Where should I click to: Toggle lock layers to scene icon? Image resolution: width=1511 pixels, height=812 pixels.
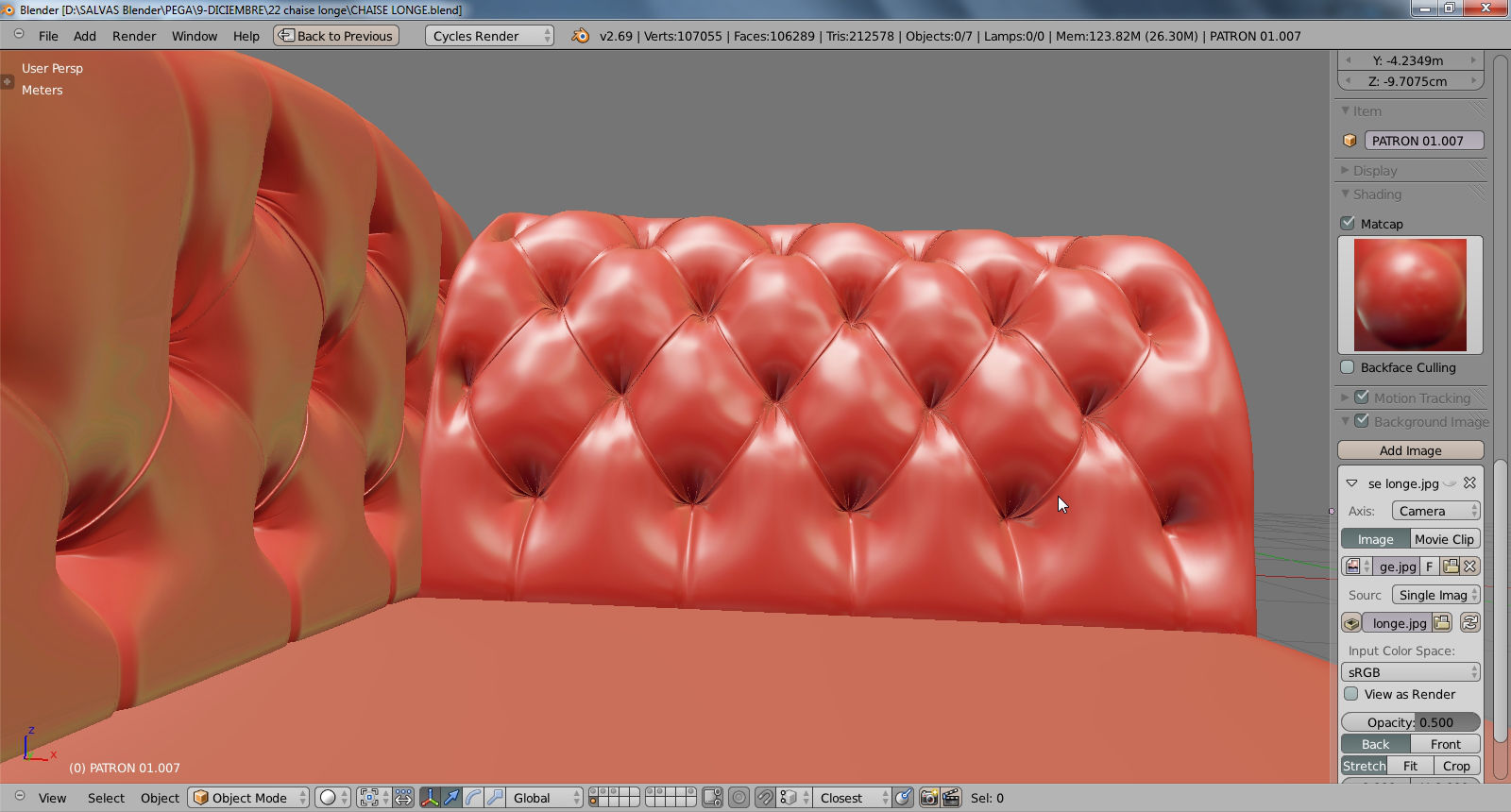point(713,798)
